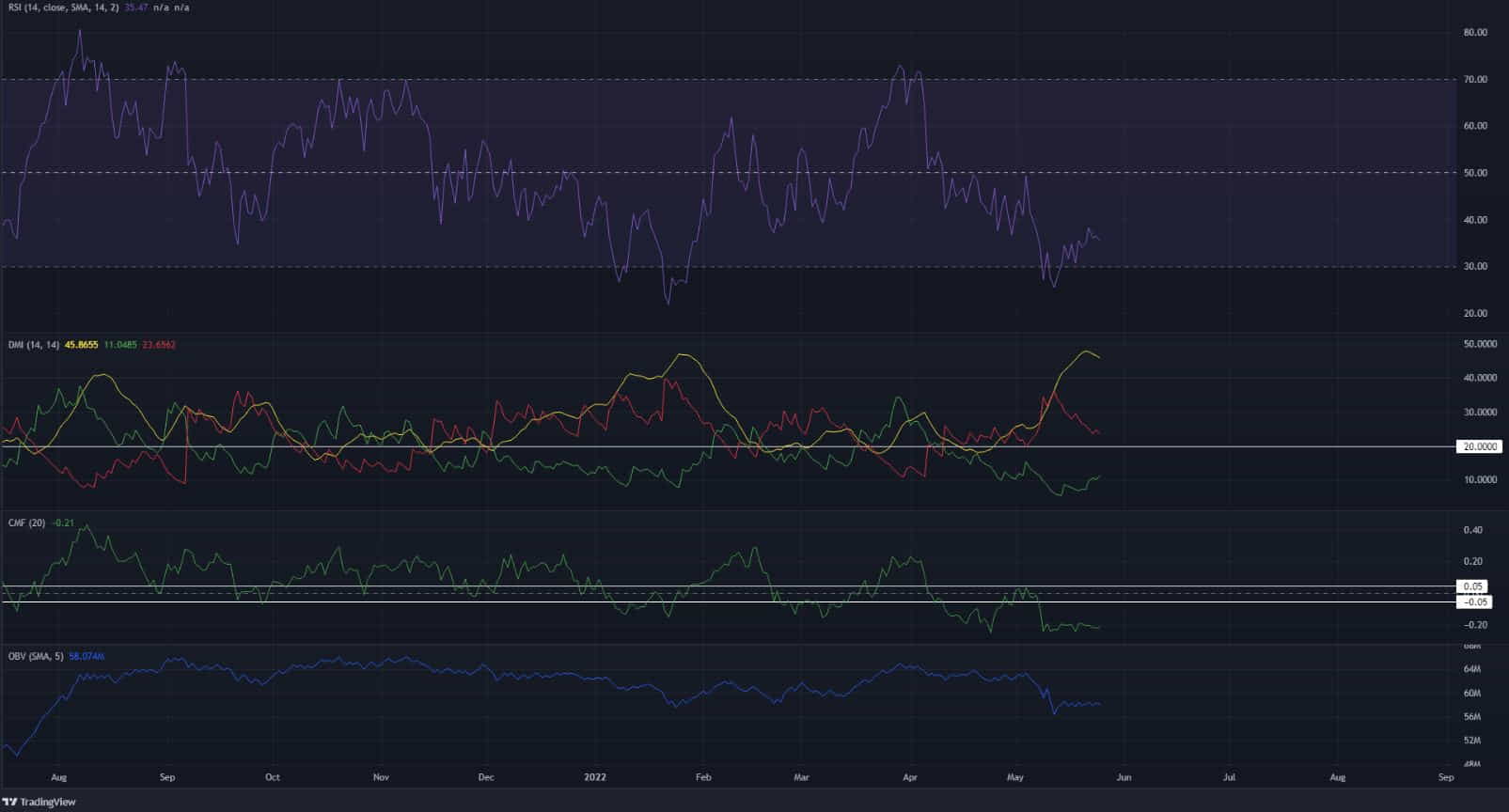Click the -0.05 horizontal line price tag
The image size is (1509, 812).
point(1473,601)
